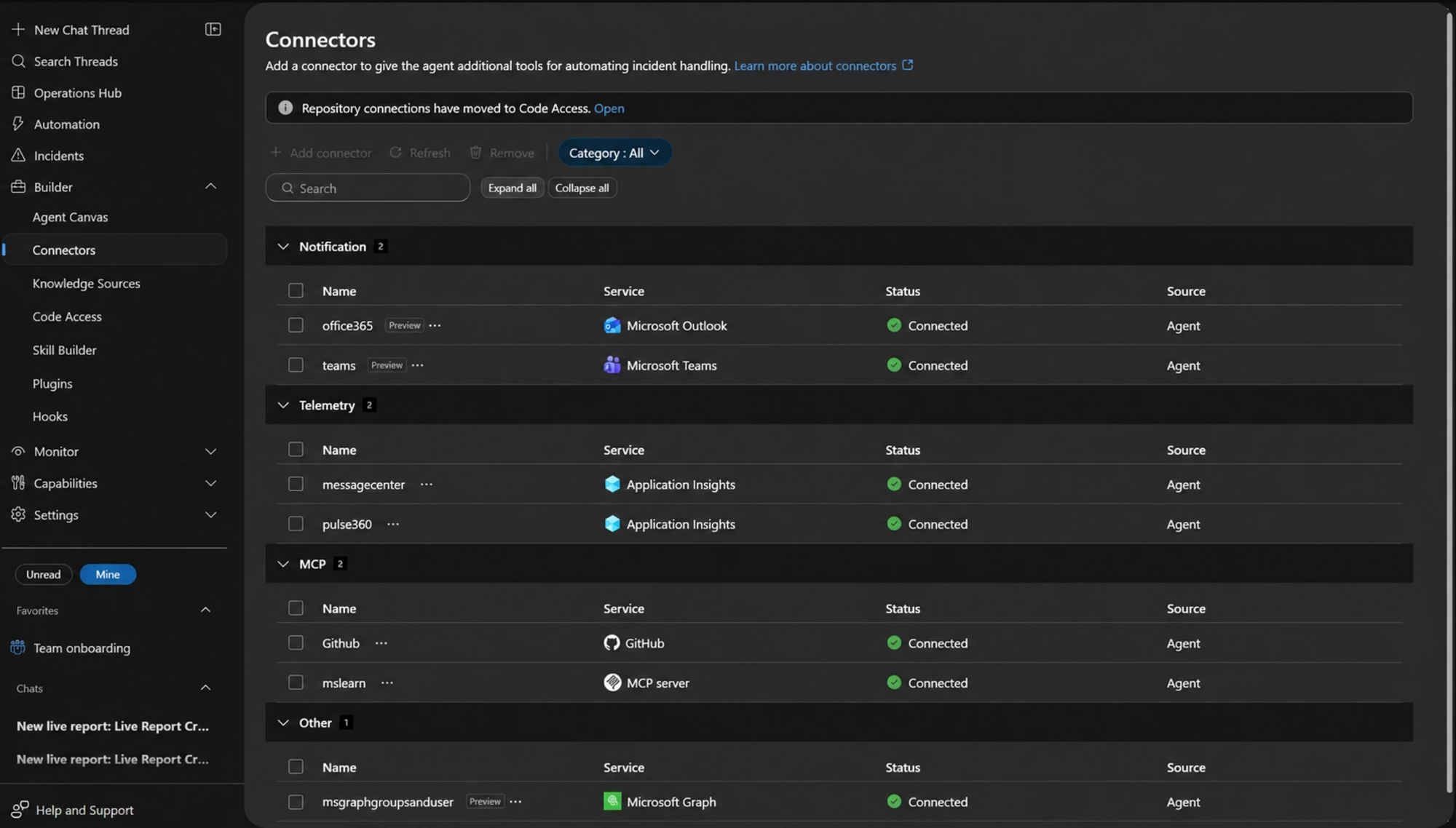
Task: Follow Learn more about connectors link
Action: click(815, 65)
